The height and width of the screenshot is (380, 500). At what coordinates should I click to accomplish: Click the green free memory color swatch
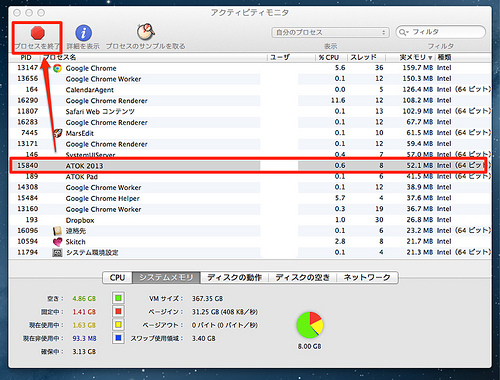click(118, 298)
